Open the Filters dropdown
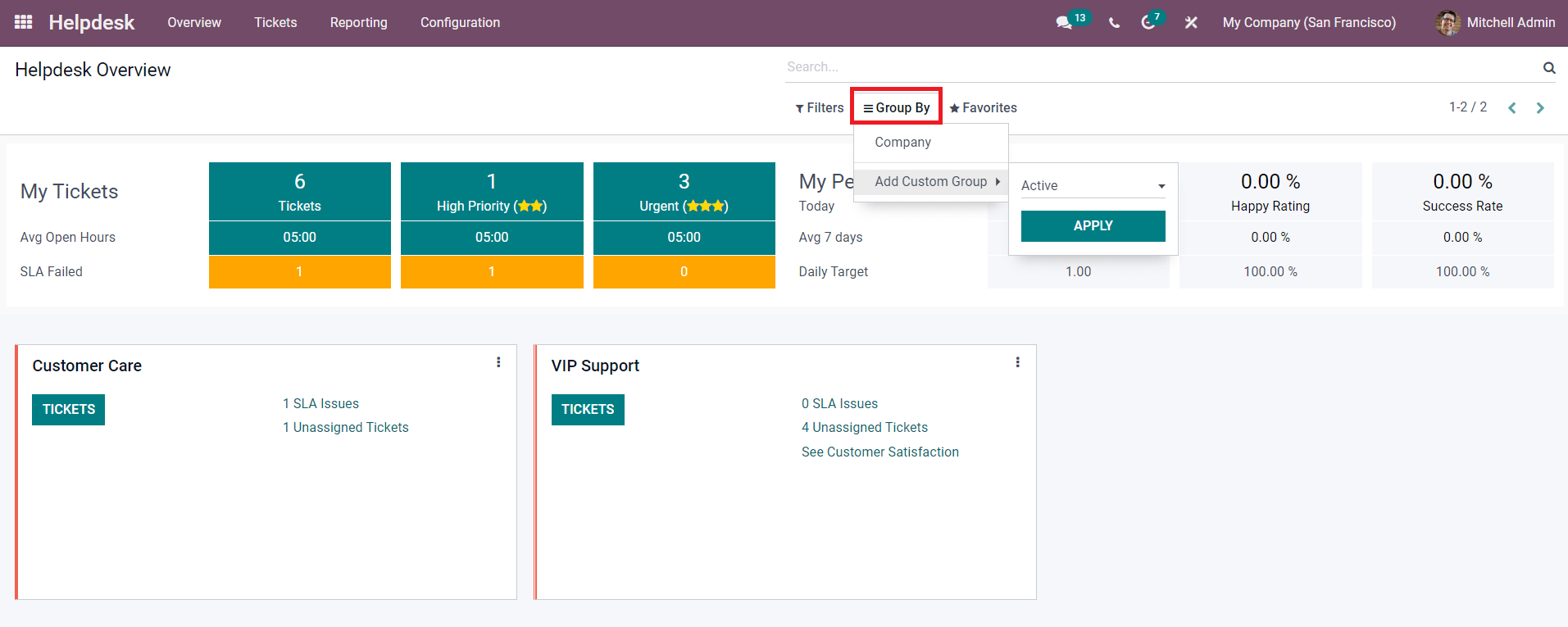Image resolution: width=1568 pixels, height=627 pixels. click(820, 108)
